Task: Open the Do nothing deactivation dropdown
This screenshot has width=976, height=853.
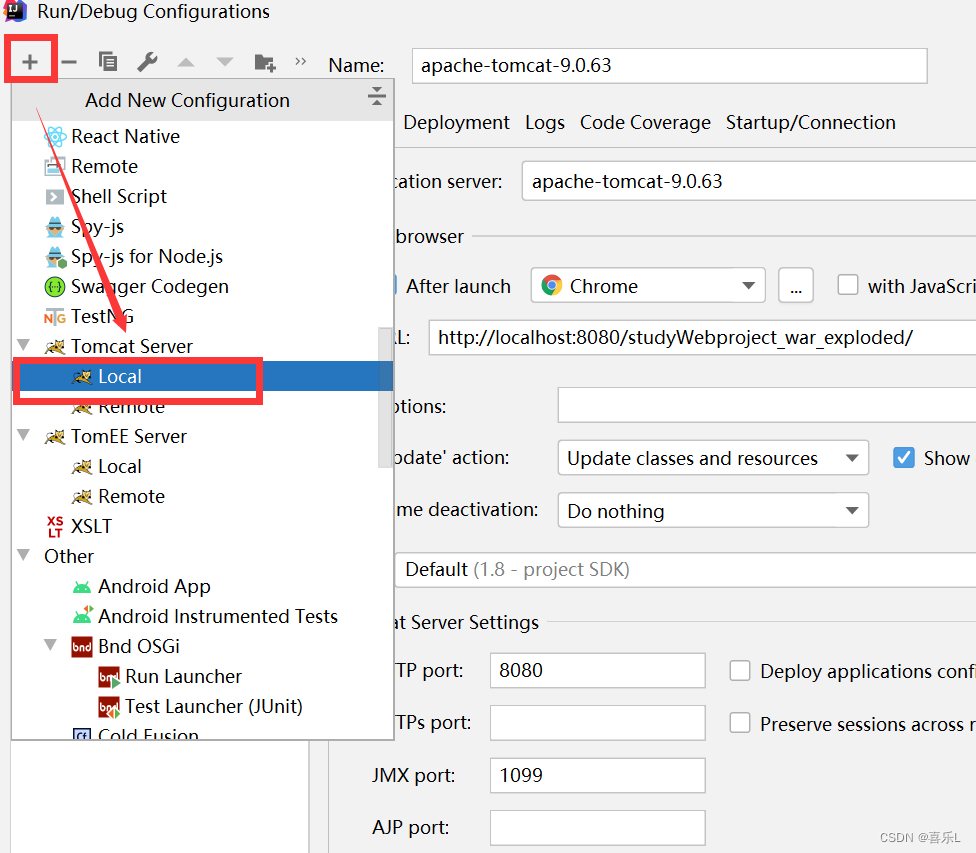Action: 713,511
